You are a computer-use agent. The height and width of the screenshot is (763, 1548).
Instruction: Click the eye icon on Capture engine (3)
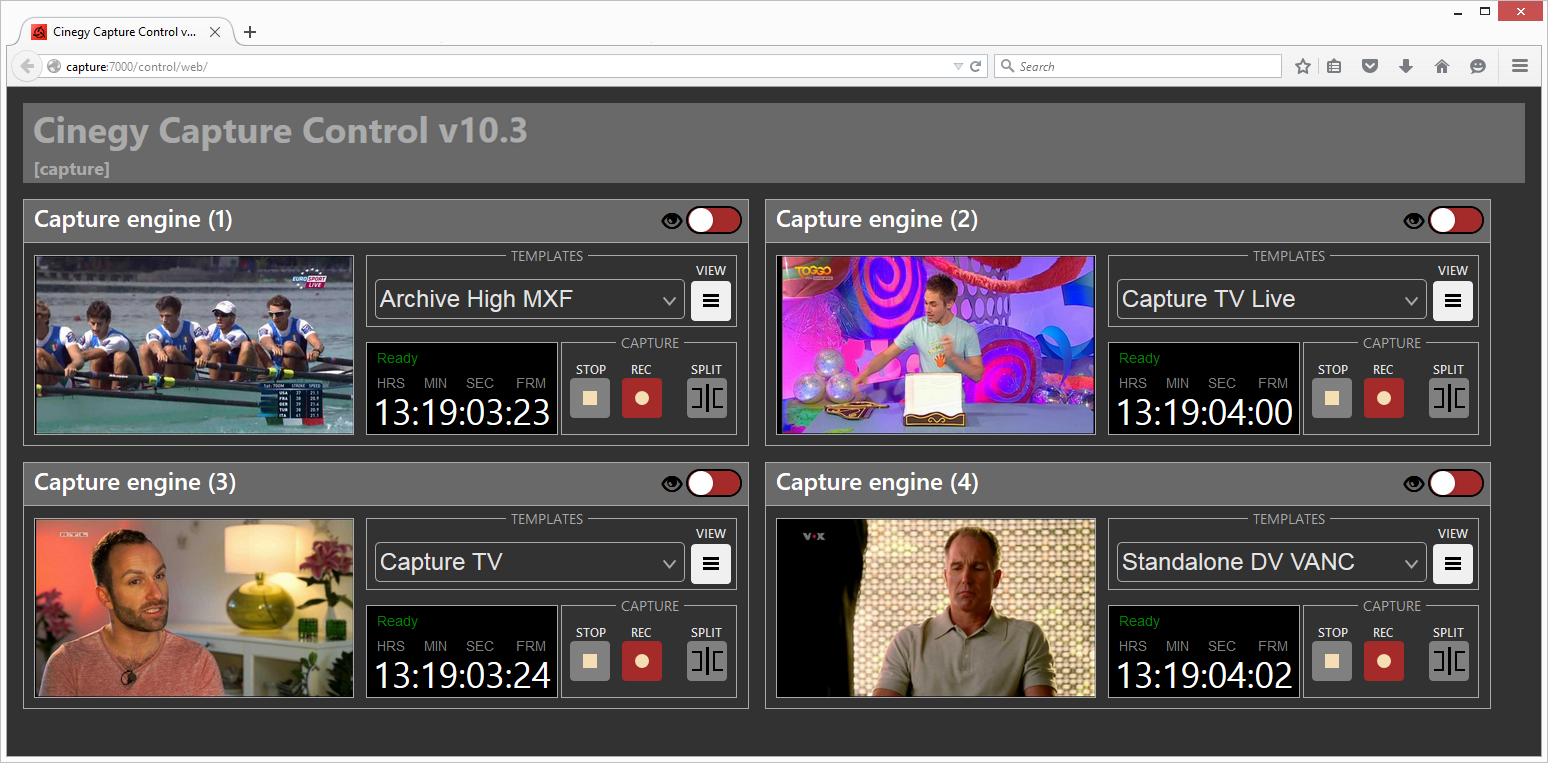(x=672, y=484)
